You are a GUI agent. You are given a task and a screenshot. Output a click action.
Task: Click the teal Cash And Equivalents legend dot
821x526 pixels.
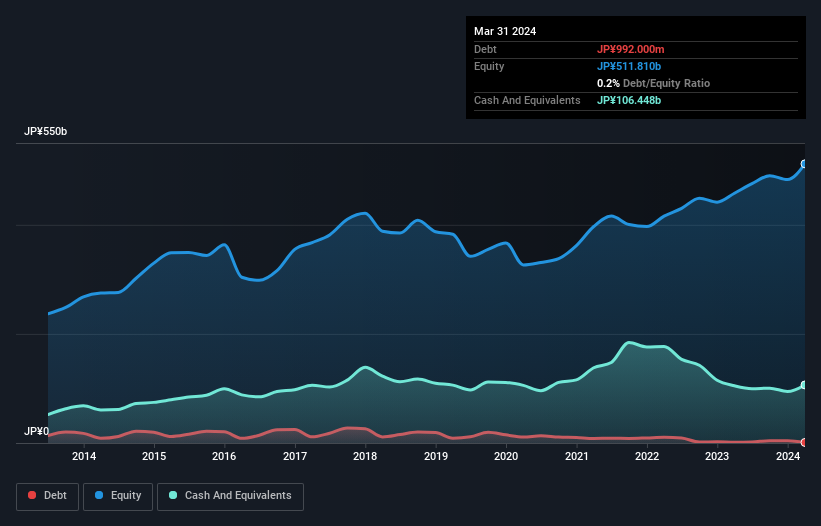pyautogui.click(x=174, y=496)
